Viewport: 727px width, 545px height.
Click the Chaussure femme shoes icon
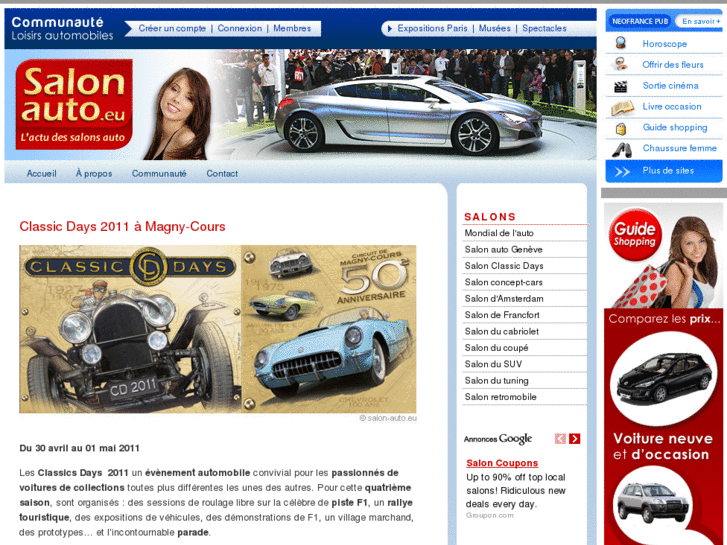621,149
